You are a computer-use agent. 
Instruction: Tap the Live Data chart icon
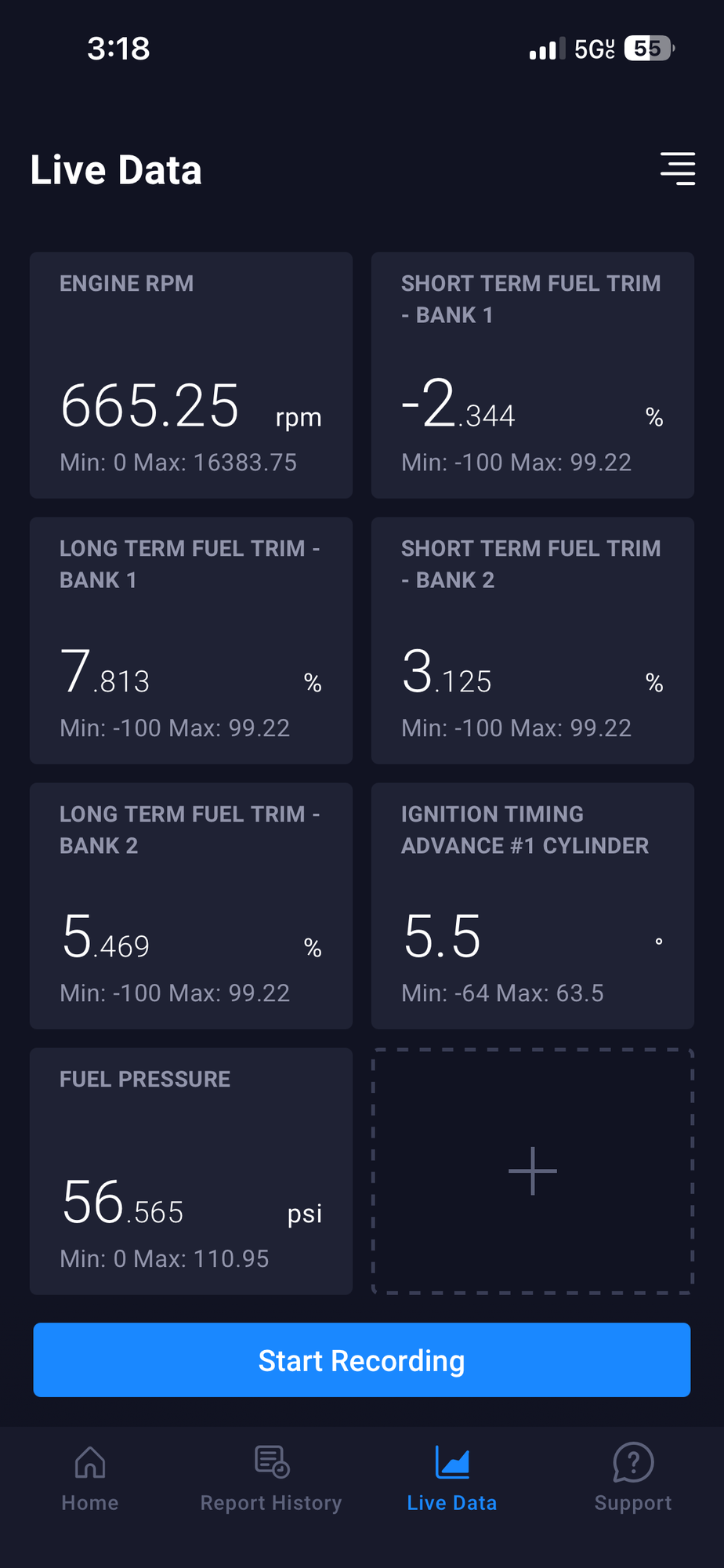(452, 1462)
